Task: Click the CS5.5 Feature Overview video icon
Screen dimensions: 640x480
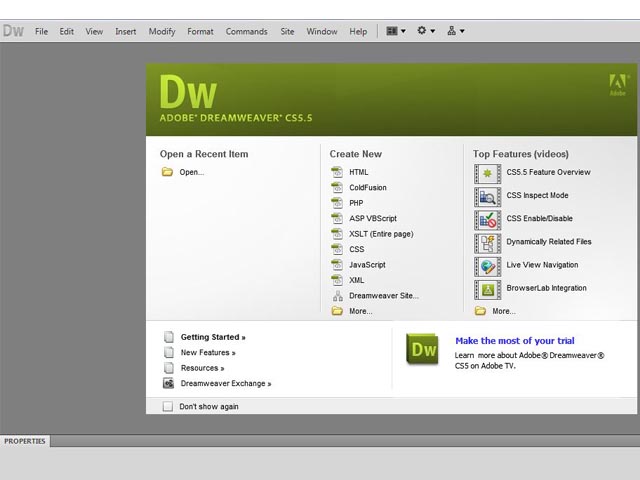Action: (488, 173)
